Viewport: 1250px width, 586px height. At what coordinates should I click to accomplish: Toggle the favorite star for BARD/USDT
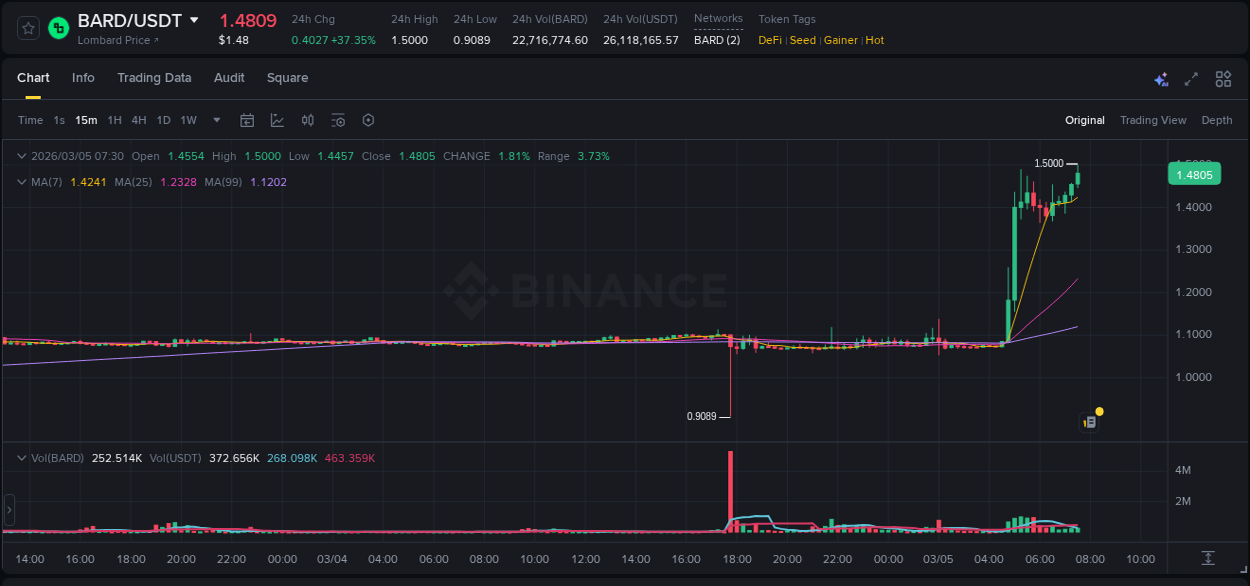(x=27, y=28)
